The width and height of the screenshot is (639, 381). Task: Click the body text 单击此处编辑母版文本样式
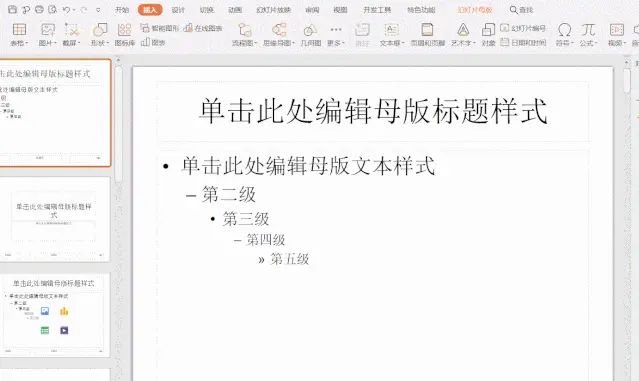click(x=308, y=166)
